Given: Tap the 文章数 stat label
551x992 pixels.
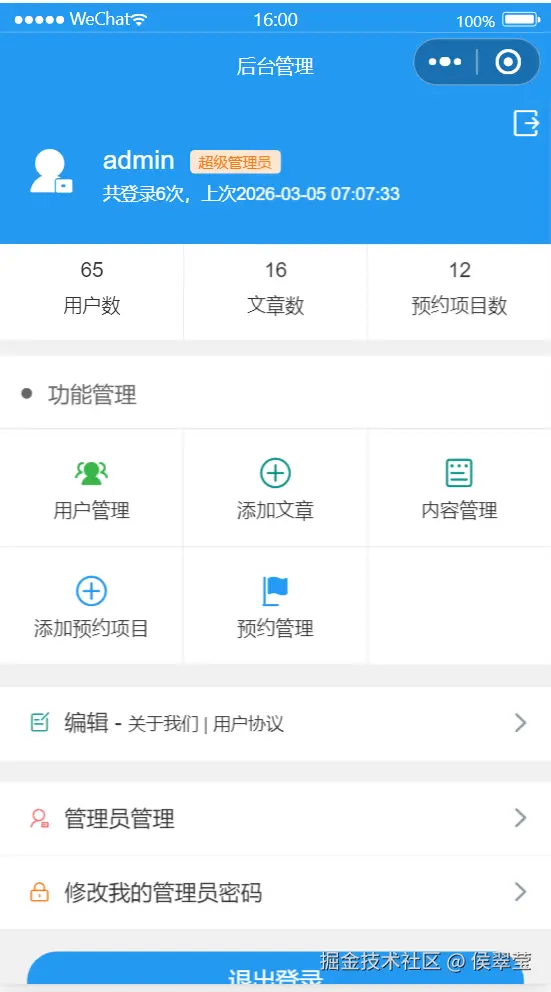Looking at the screenshot, I should click(275, 306).
